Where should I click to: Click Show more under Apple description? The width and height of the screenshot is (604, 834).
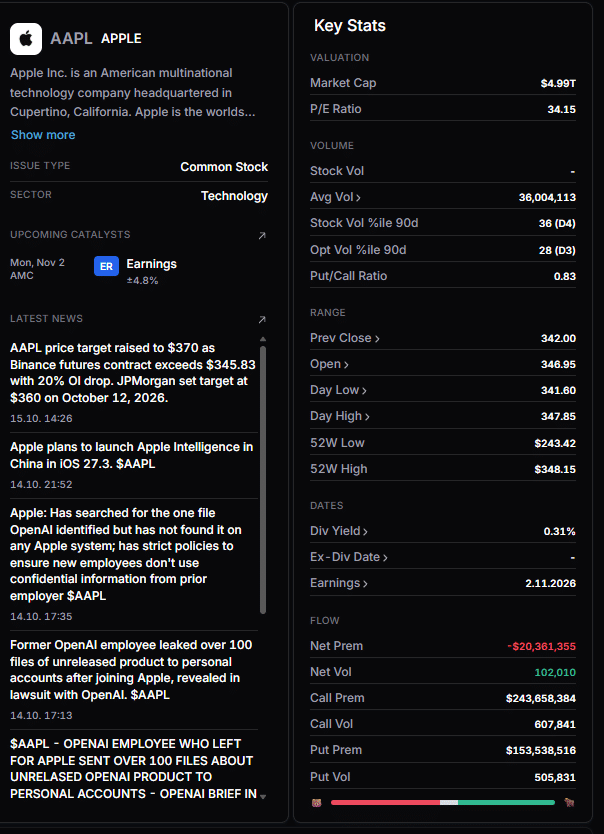coord(43,135)
